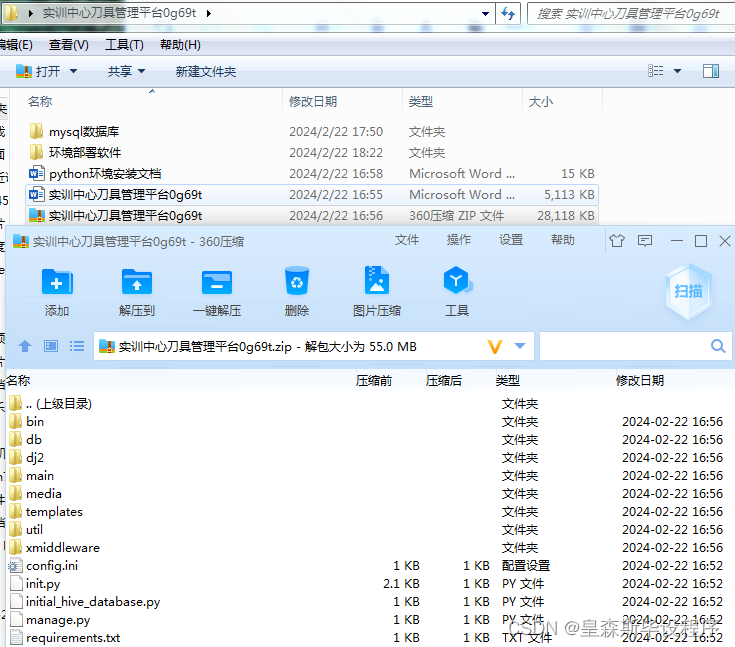Toggle the Explorer preview pane icon
This screenshot has width=735, height=647.
(x=711, y=71)
